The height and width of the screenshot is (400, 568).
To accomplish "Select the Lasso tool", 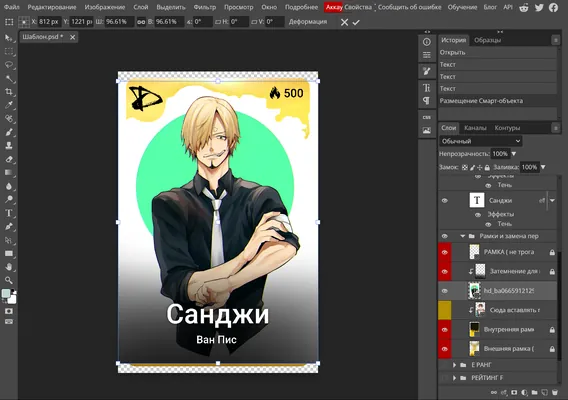I will pos(9,65).
